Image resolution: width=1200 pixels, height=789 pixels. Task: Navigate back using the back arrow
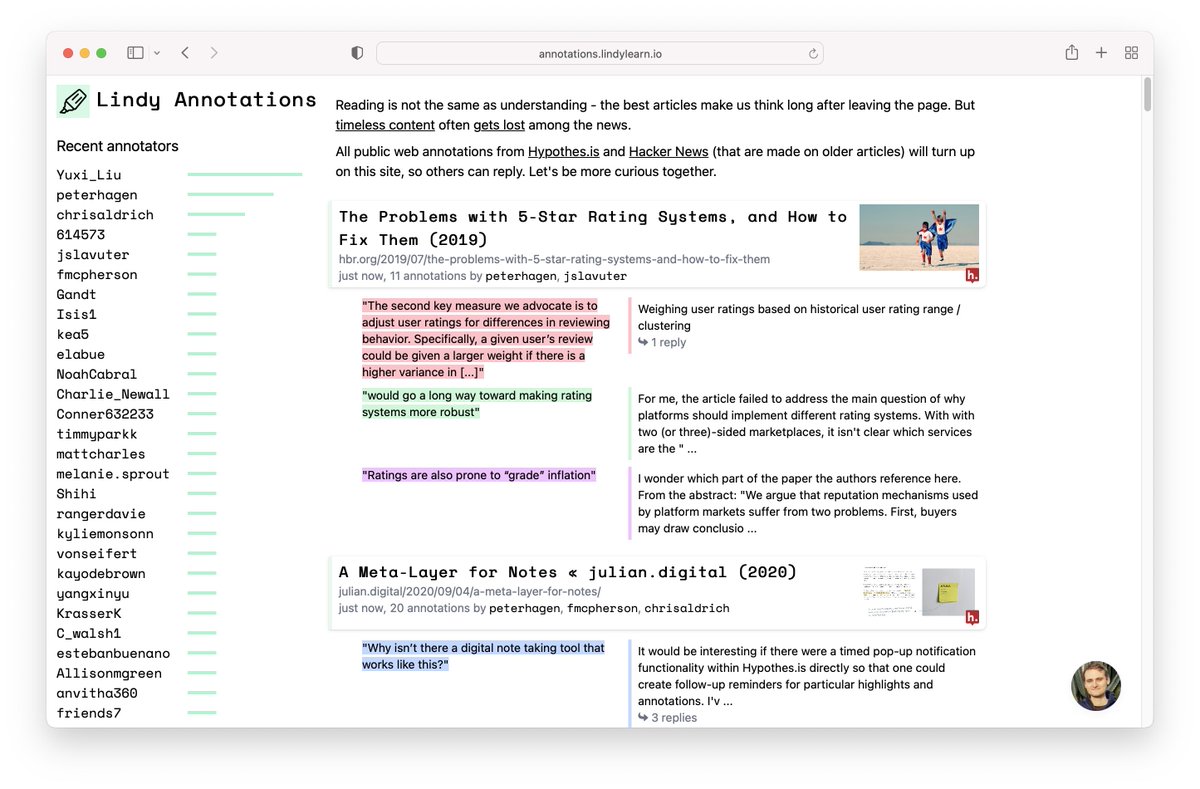[x=184, y=52]
